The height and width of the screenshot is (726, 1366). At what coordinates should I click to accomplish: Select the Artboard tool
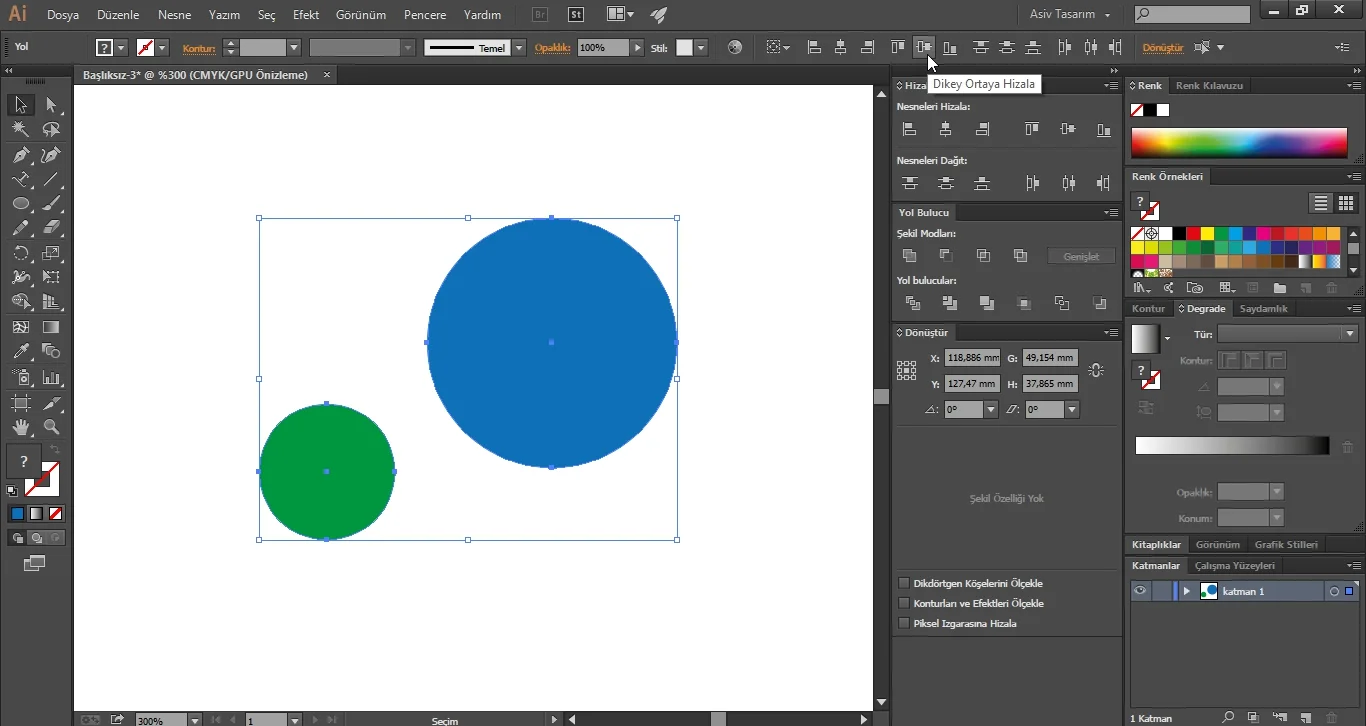(x=20, y=402)
